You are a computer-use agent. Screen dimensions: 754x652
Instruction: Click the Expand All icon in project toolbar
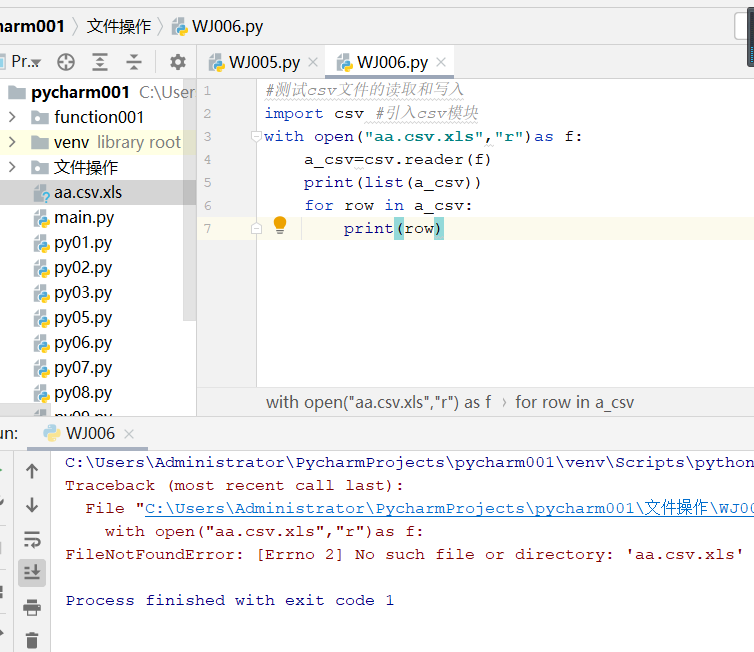coord(100,62)
